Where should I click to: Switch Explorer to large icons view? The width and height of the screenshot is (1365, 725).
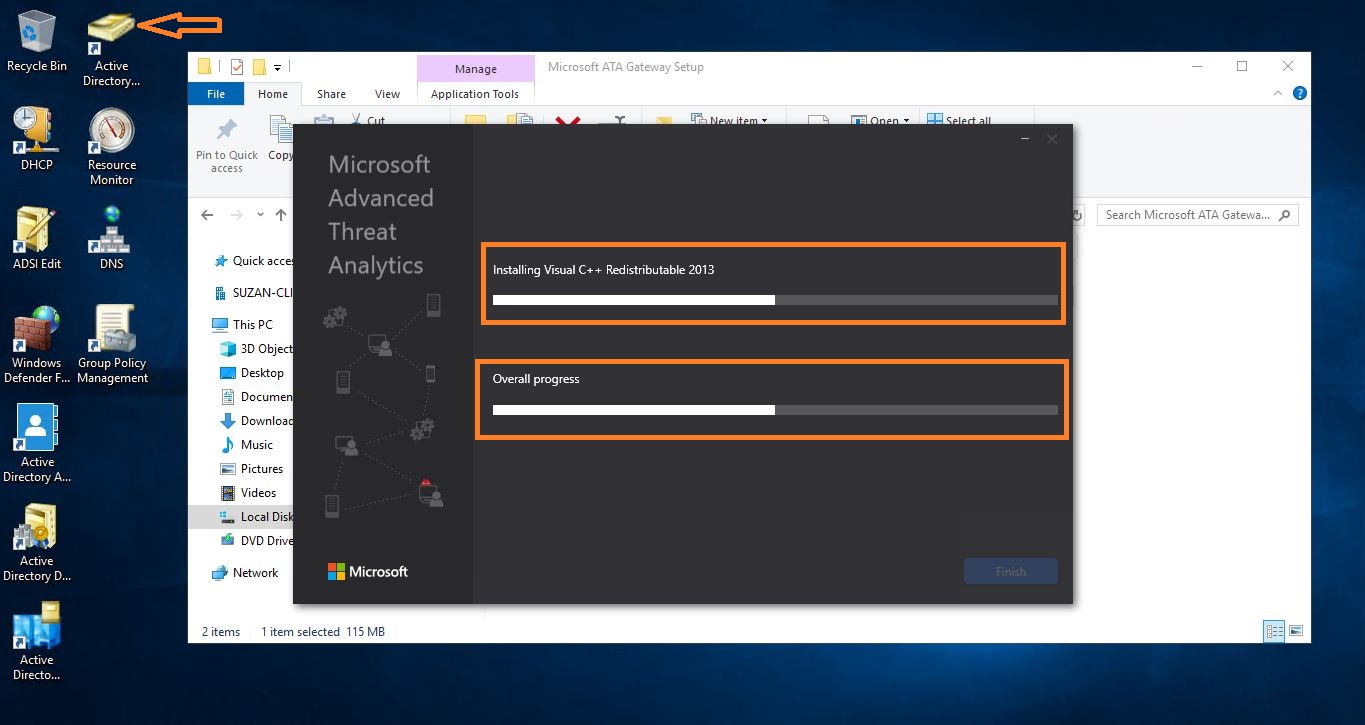coord(1296,631)
